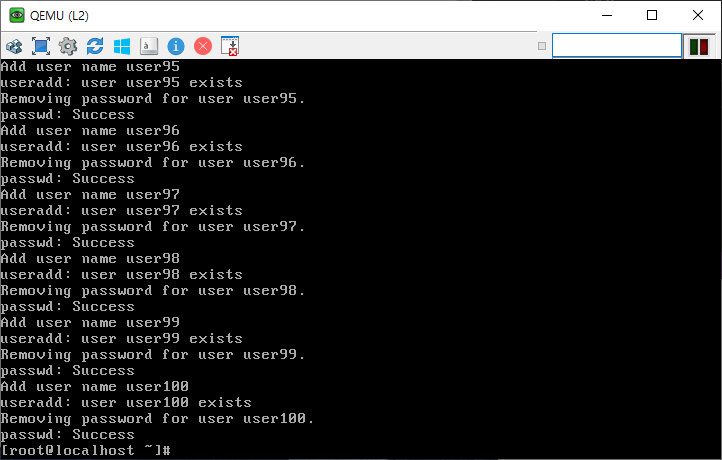The image size is (722, 460).
Task: Click 'useradd: user user98 exists'
Action: tap(122, 275)
